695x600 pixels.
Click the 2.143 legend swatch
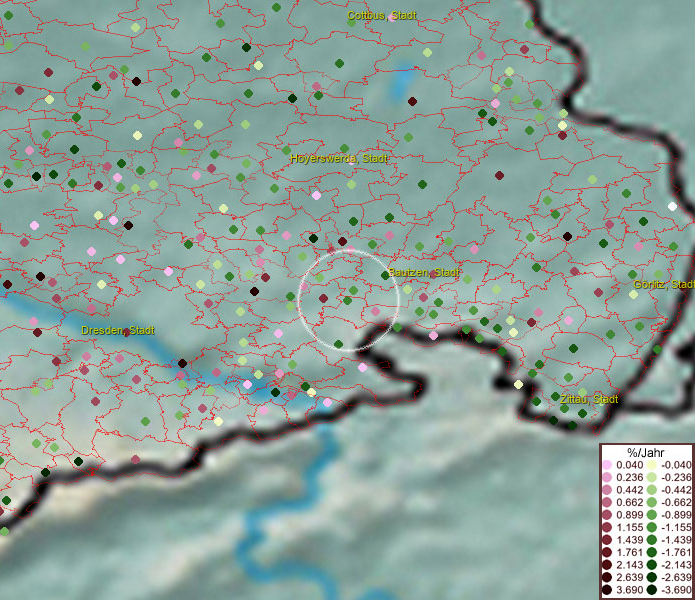click(x=606, y=567)
